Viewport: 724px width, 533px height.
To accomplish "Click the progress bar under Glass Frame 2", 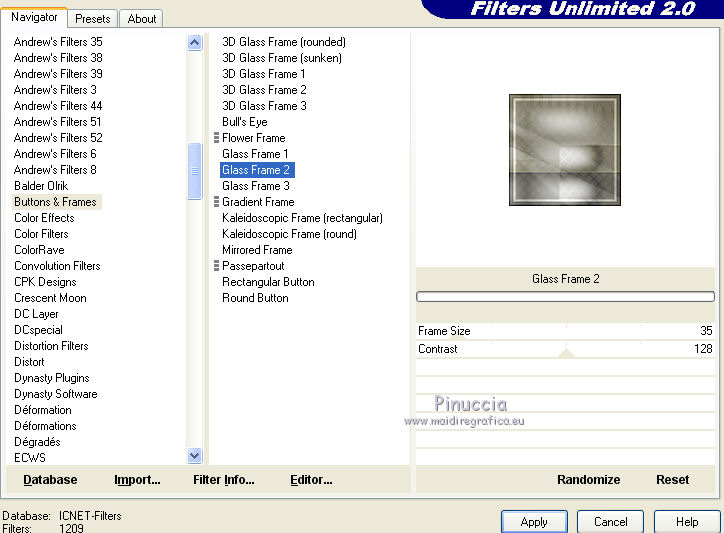I will pos(566,297).
